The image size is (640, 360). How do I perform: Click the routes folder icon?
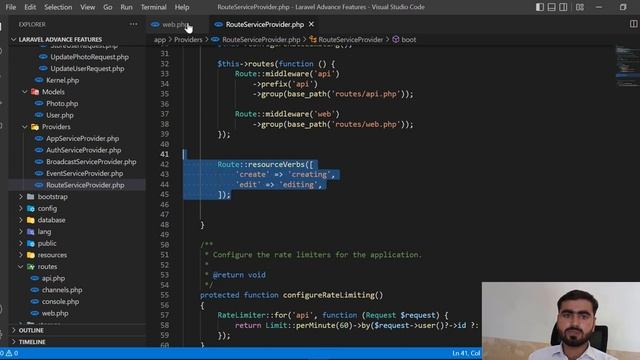pos(31,267)
